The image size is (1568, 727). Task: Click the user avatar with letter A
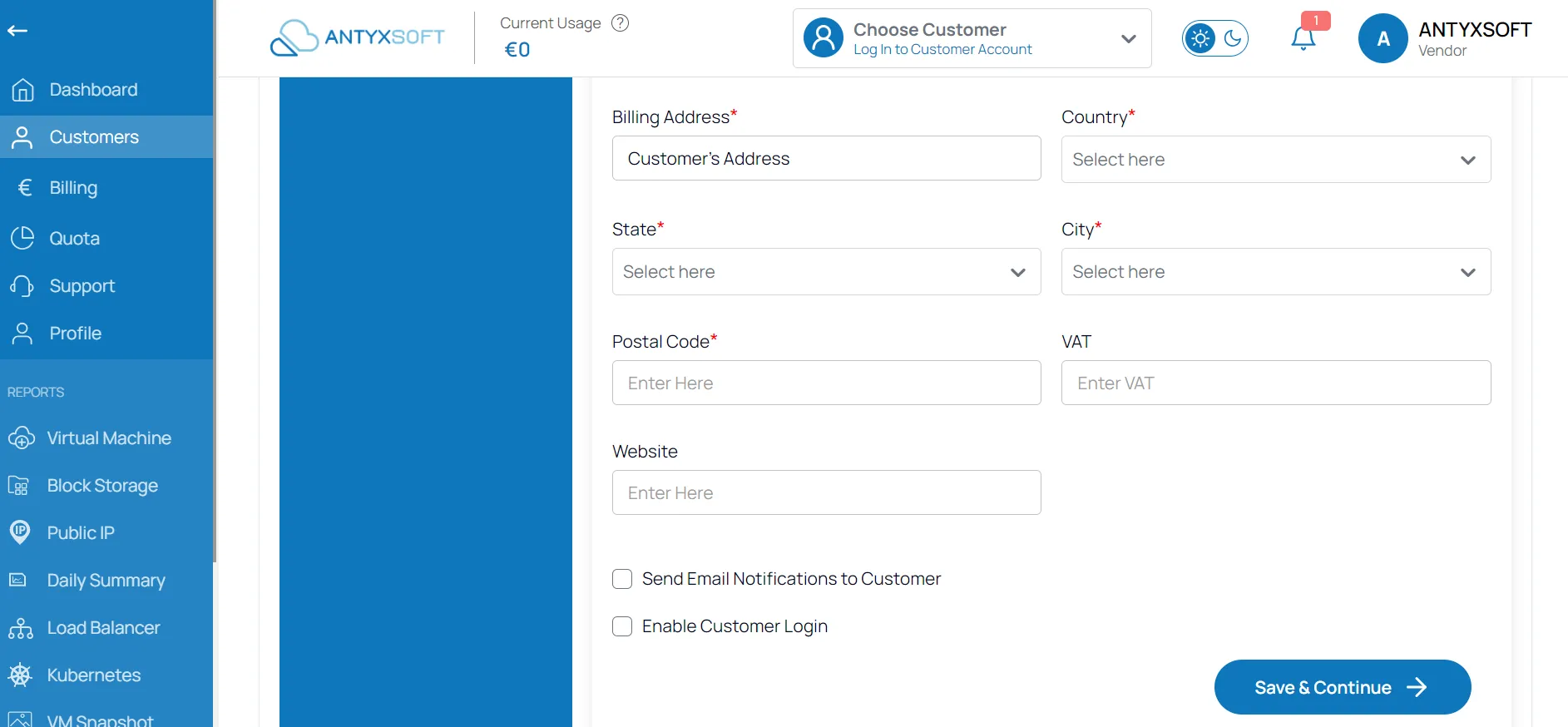(1383, 38)
